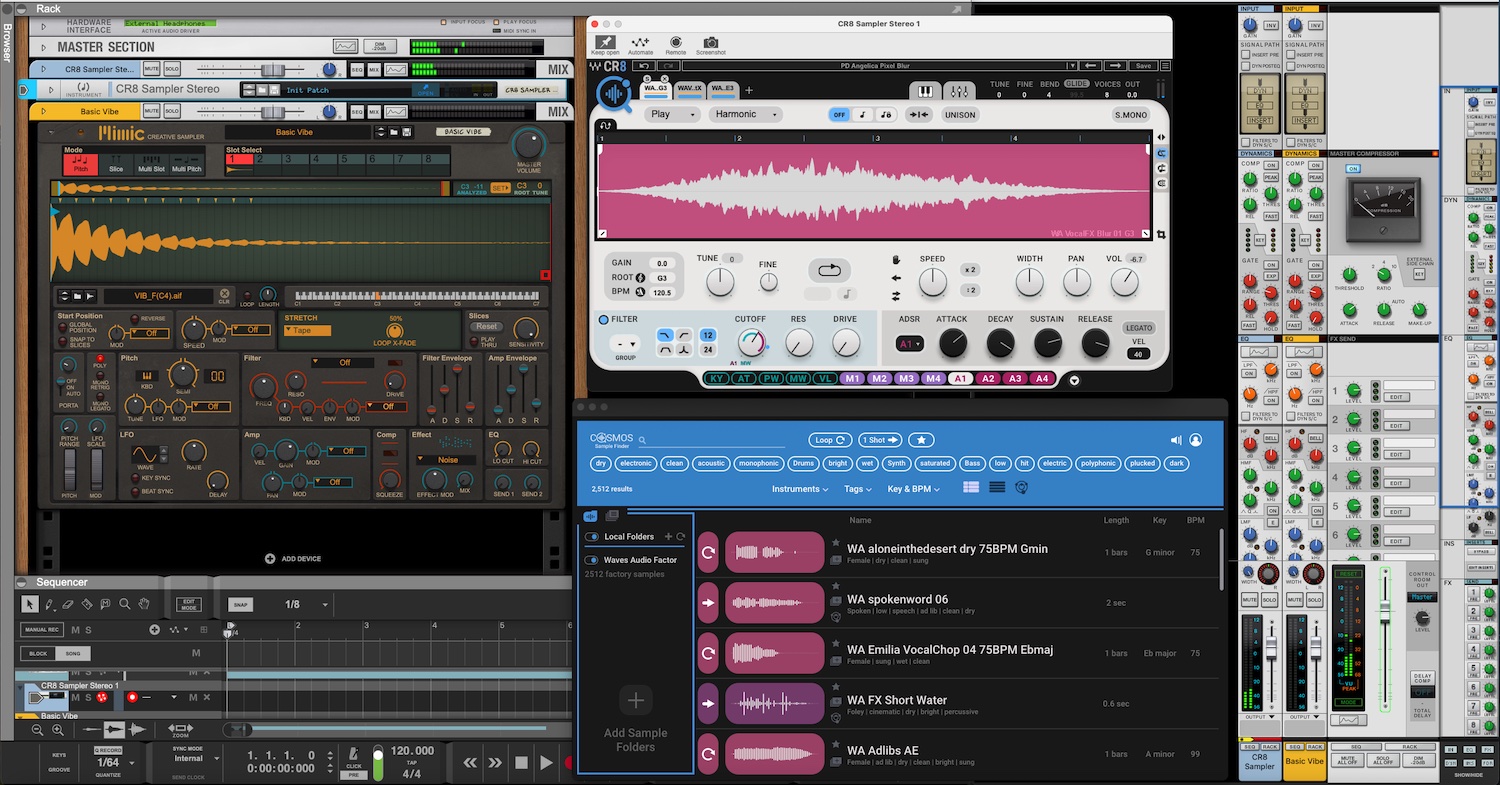Viewport: 1500px width, 785px height.
Task: Click the SPEED knob in CR8
Action: coord(933,283)
